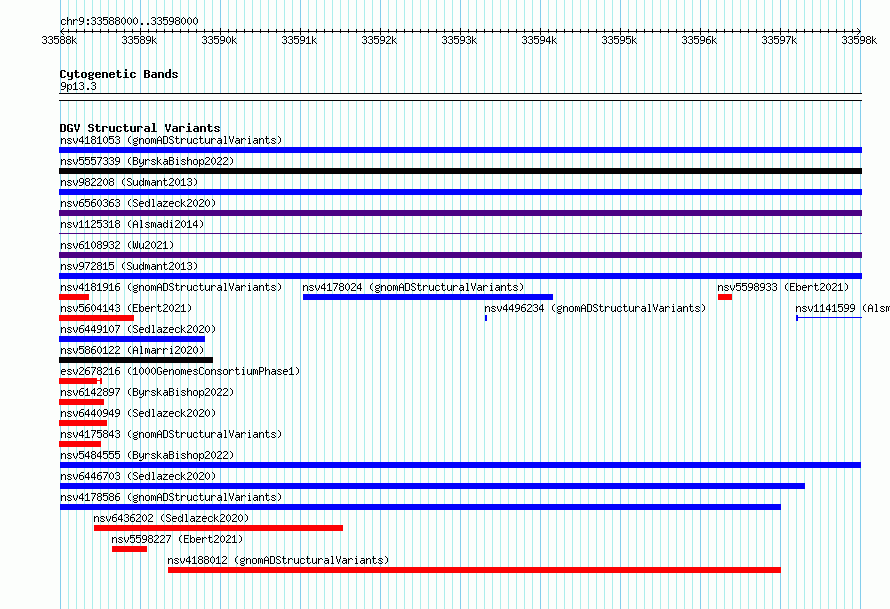
Task: Click the nsv982208 Sudmant2013 label
Action: pos(129,182)
